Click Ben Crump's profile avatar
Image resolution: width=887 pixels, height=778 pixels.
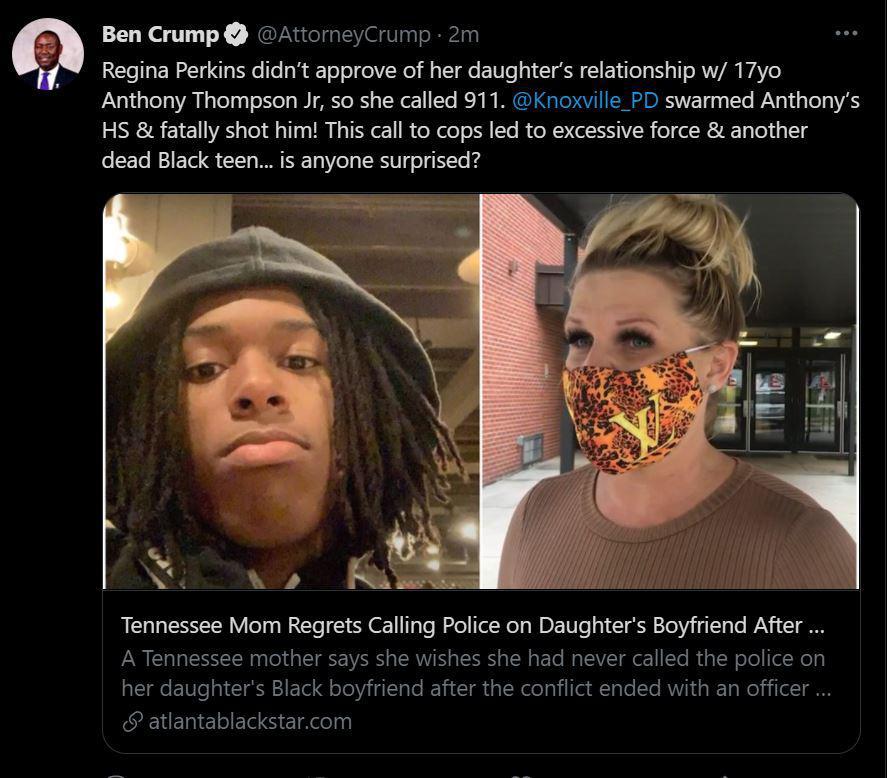[48, 54]
